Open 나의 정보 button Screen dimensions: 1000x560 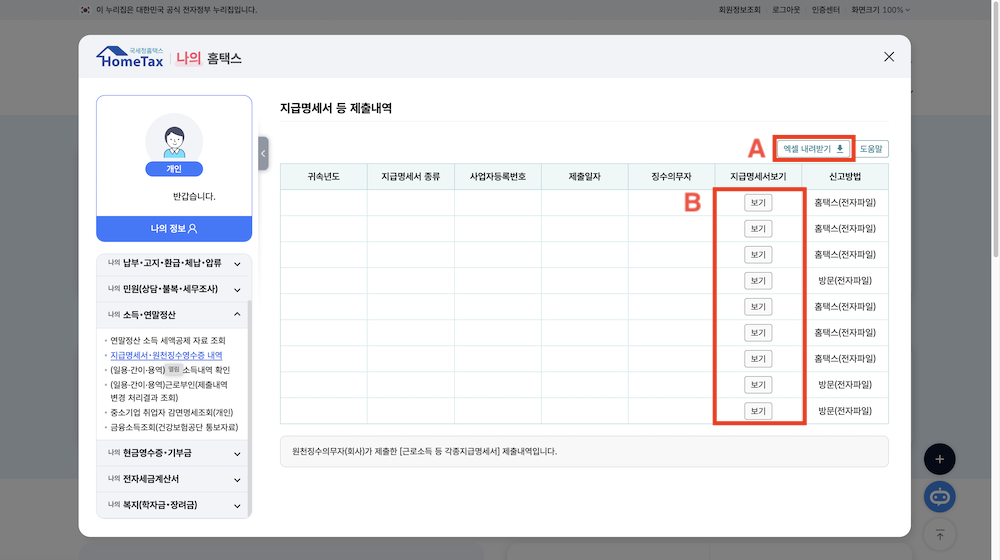pyautogui.click(x=174, y=228)
